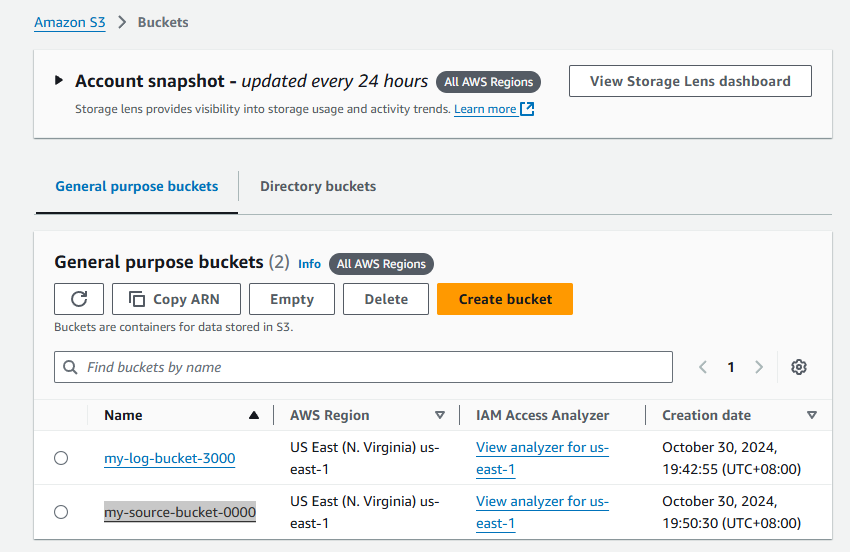Switch to the Directory buckets tab
The width and height of the screenshot is (850, 552).
[318, 186]
